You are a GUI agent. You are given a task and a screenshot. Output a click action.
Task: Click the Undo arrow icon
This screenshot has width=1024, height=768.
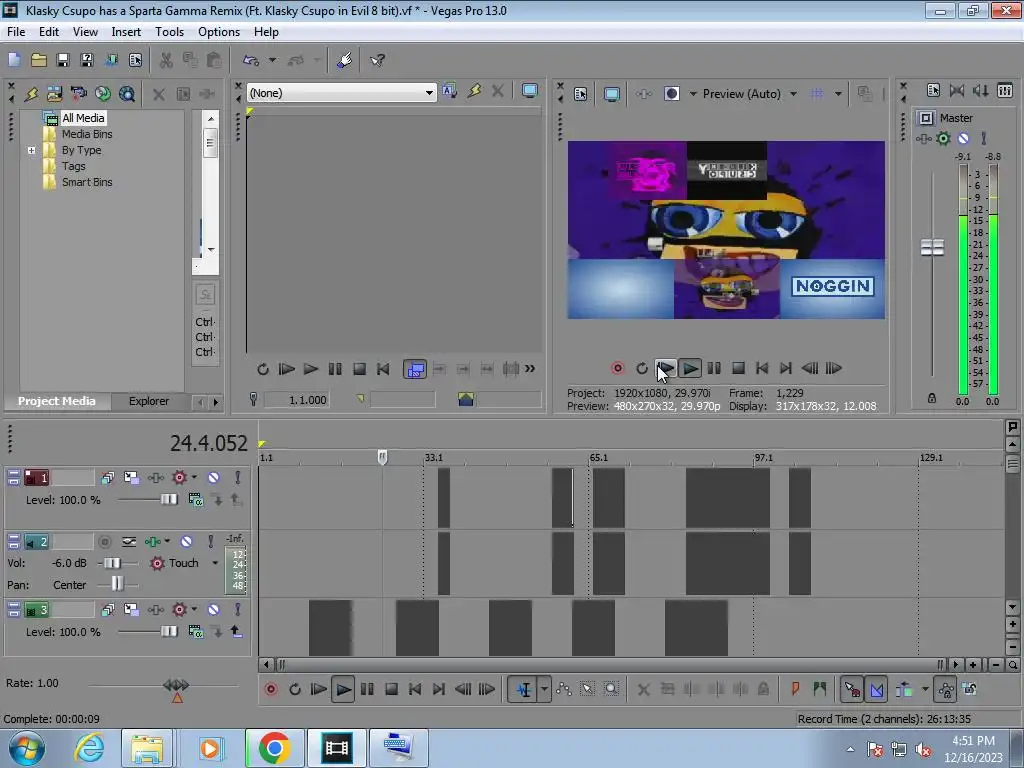[251, 60]
